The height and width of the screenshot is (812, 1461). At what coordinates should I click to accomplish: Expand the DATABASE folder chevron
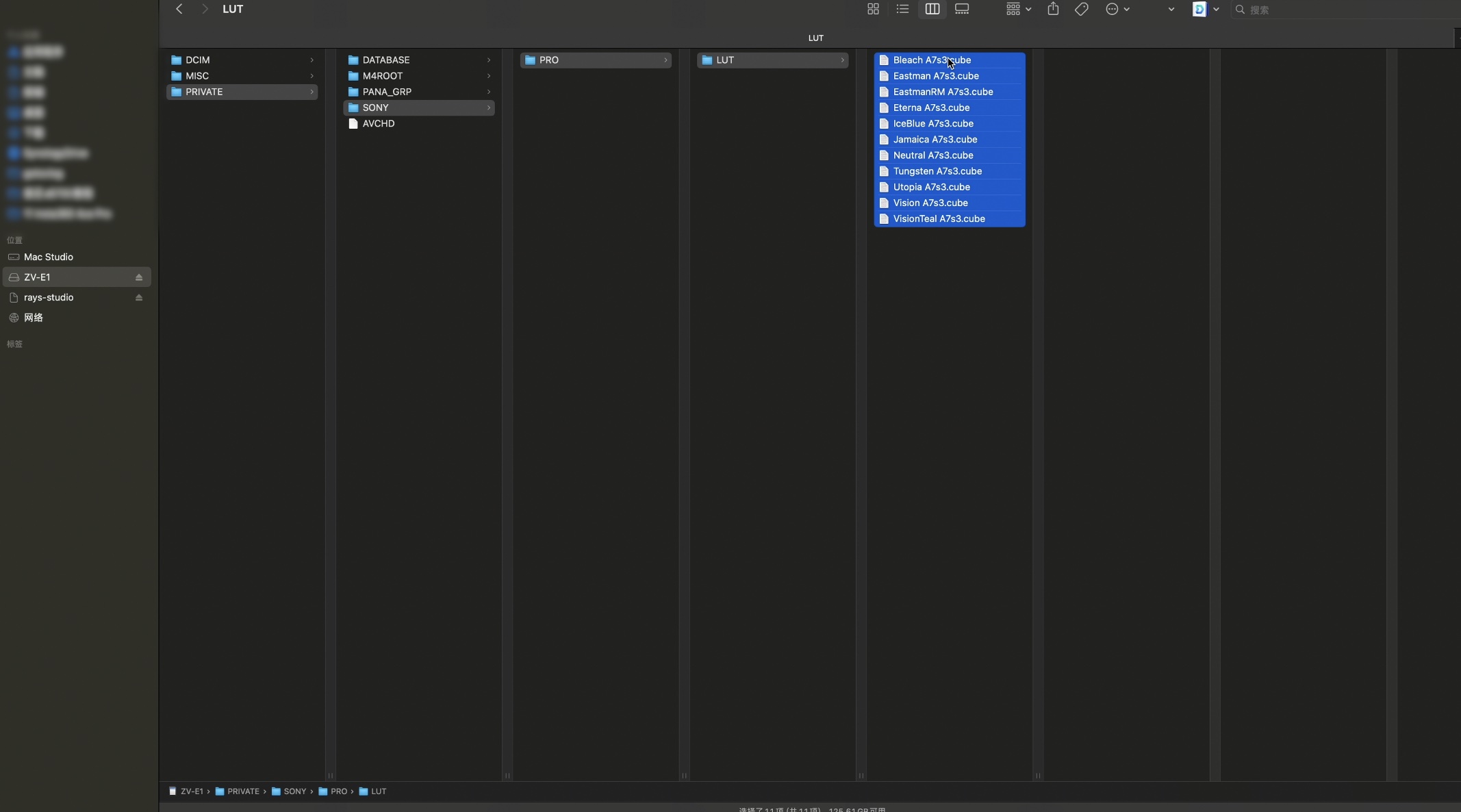489,60
